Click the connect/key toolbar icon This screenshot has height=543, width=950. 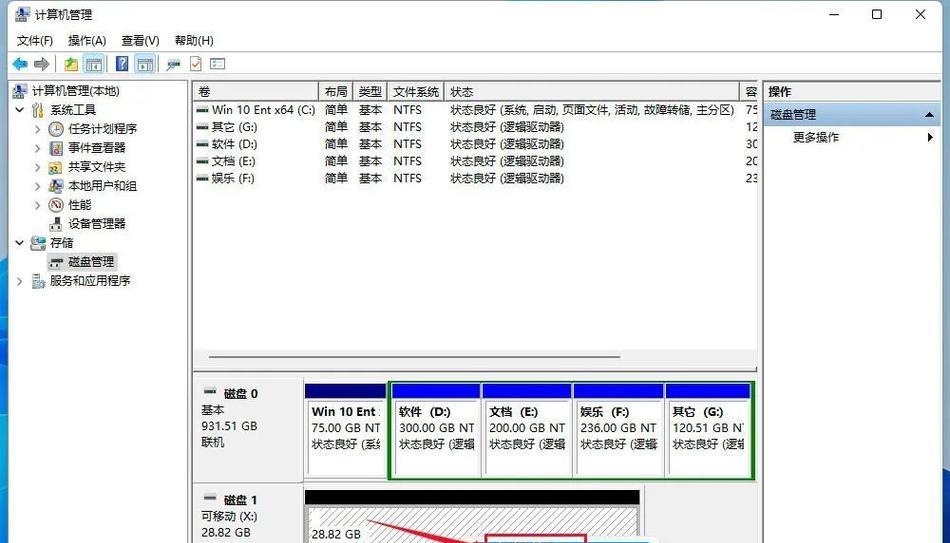pos(173,64)
